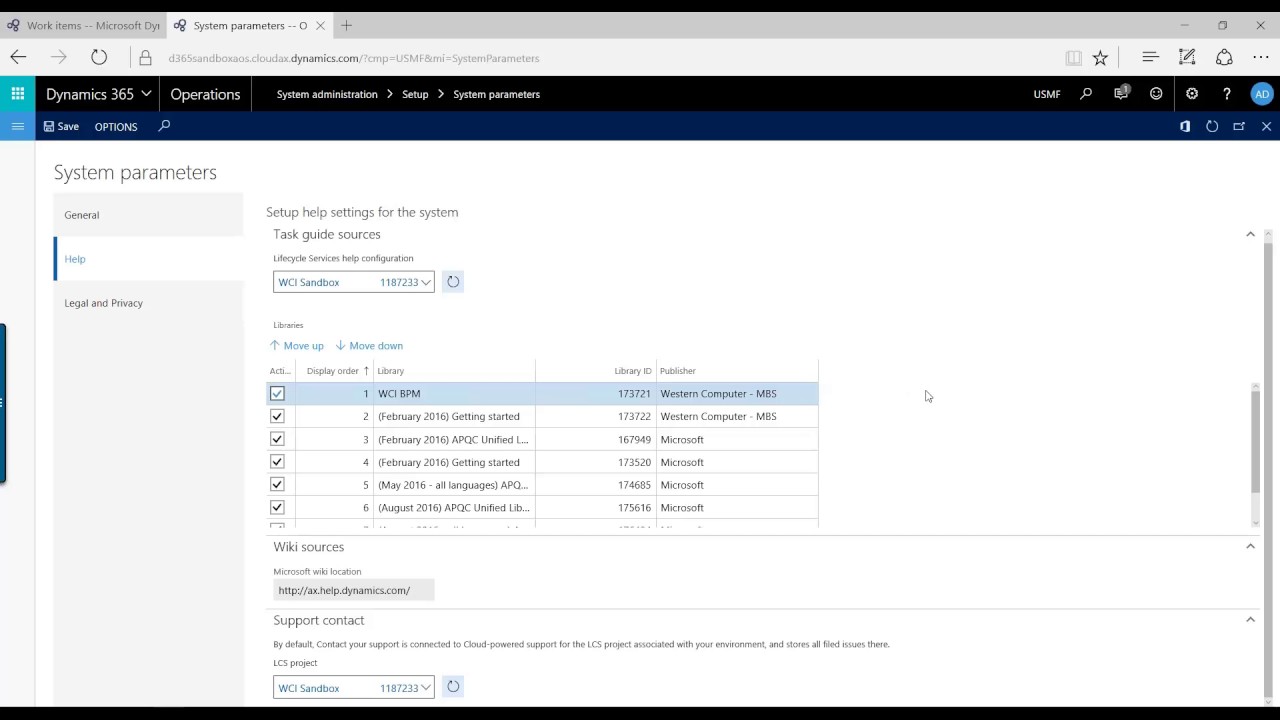Toggle checkbox for August 2016 APQC row

coord(277,508)
